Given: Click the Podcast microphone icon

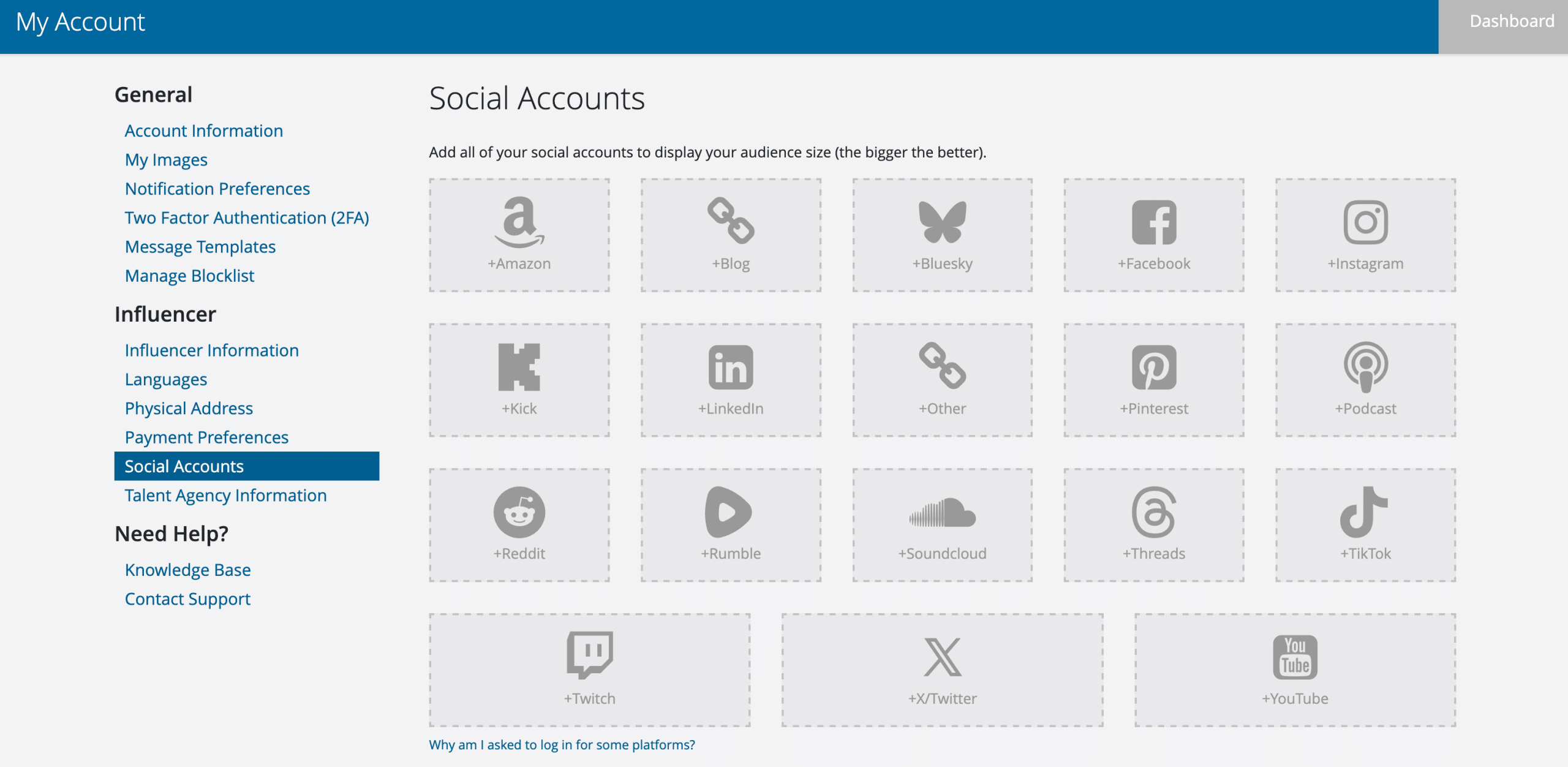Looking at the screenshot, I should [1365, 367].
